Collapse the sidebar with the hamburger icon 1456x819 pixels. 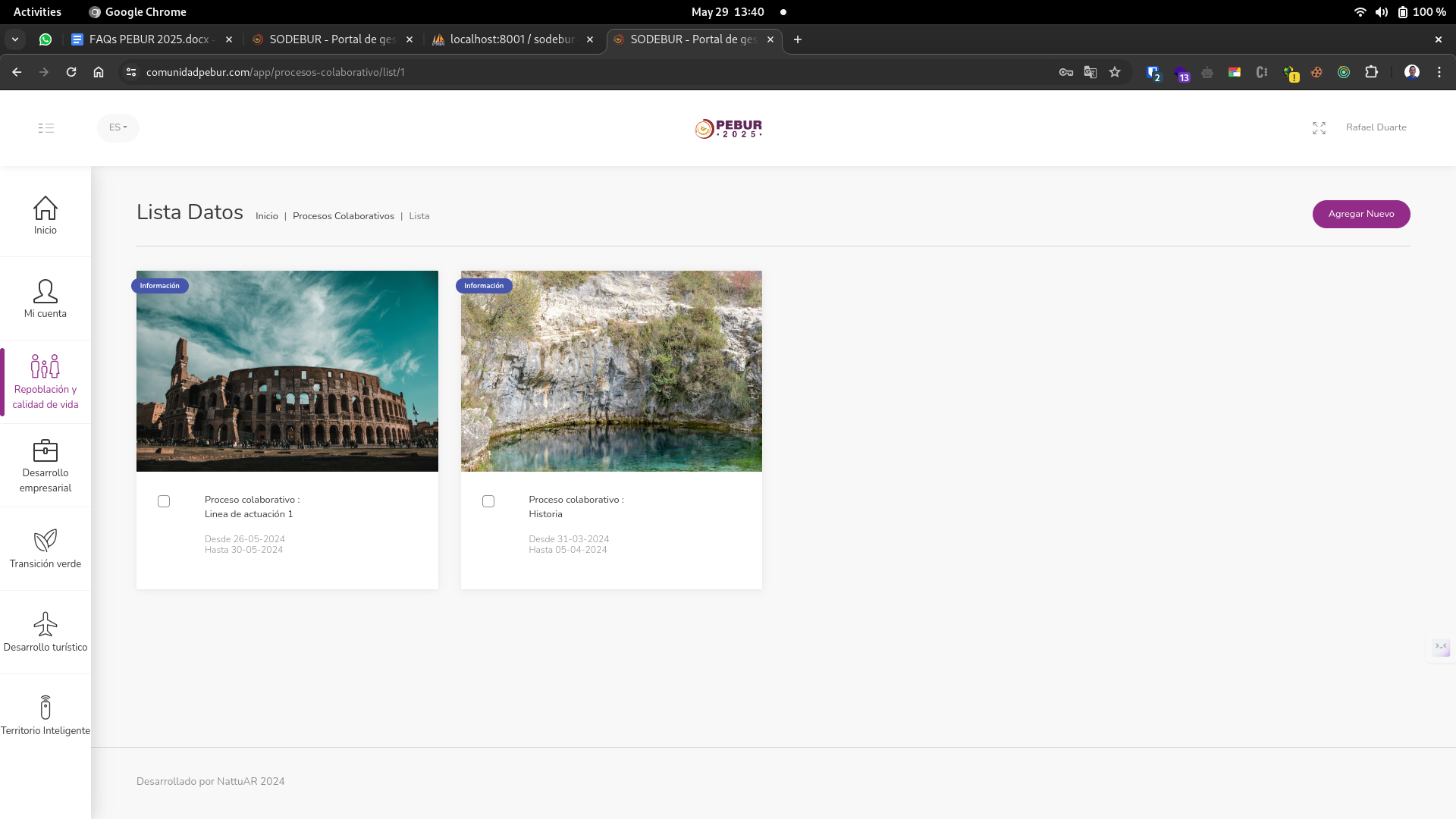pos(46,127)
